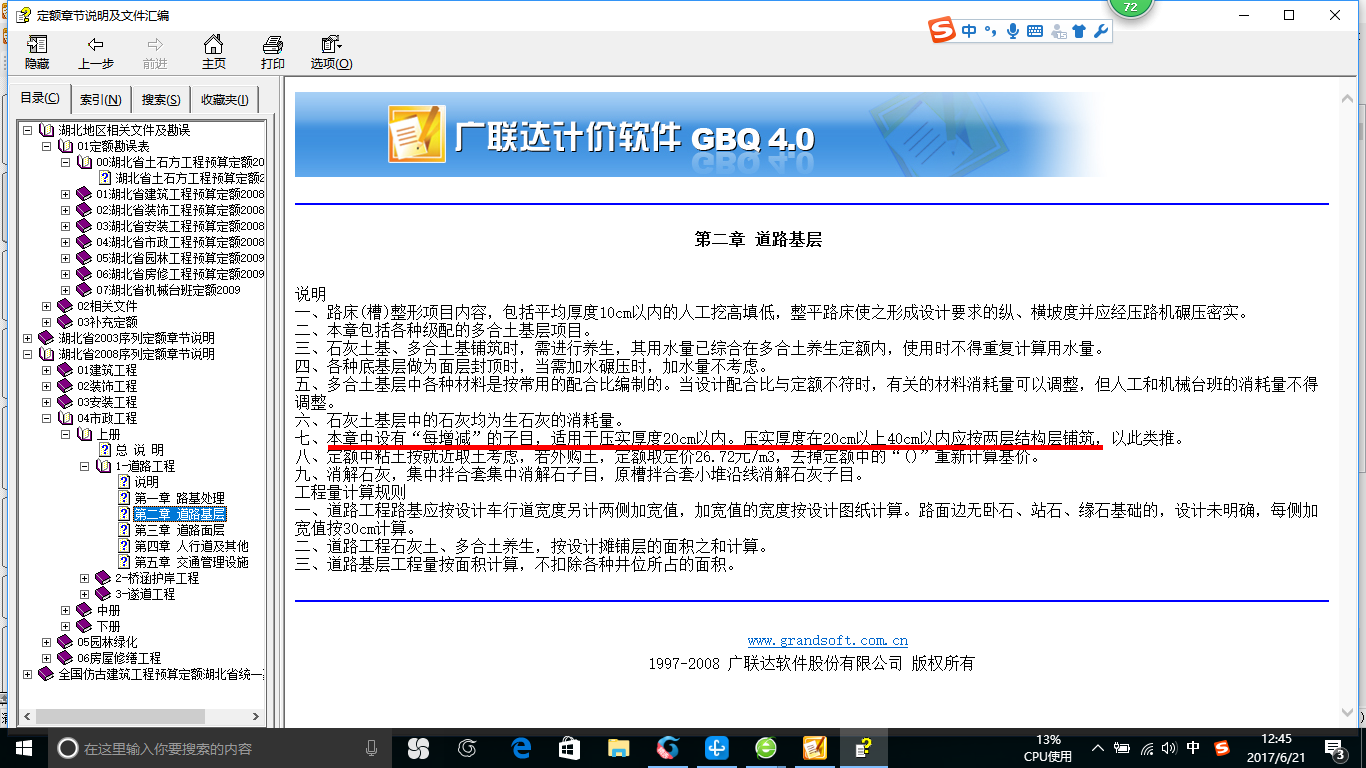Select 说明 under 1-道路工程
1366x768 pixels.
(x=146, y=482)
